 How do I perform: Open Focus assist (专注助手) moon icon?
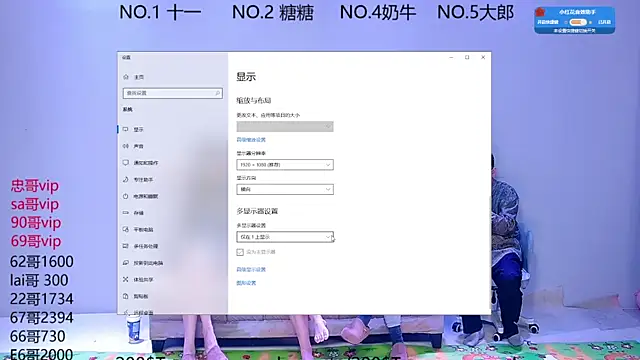click(x=126, y=179)
